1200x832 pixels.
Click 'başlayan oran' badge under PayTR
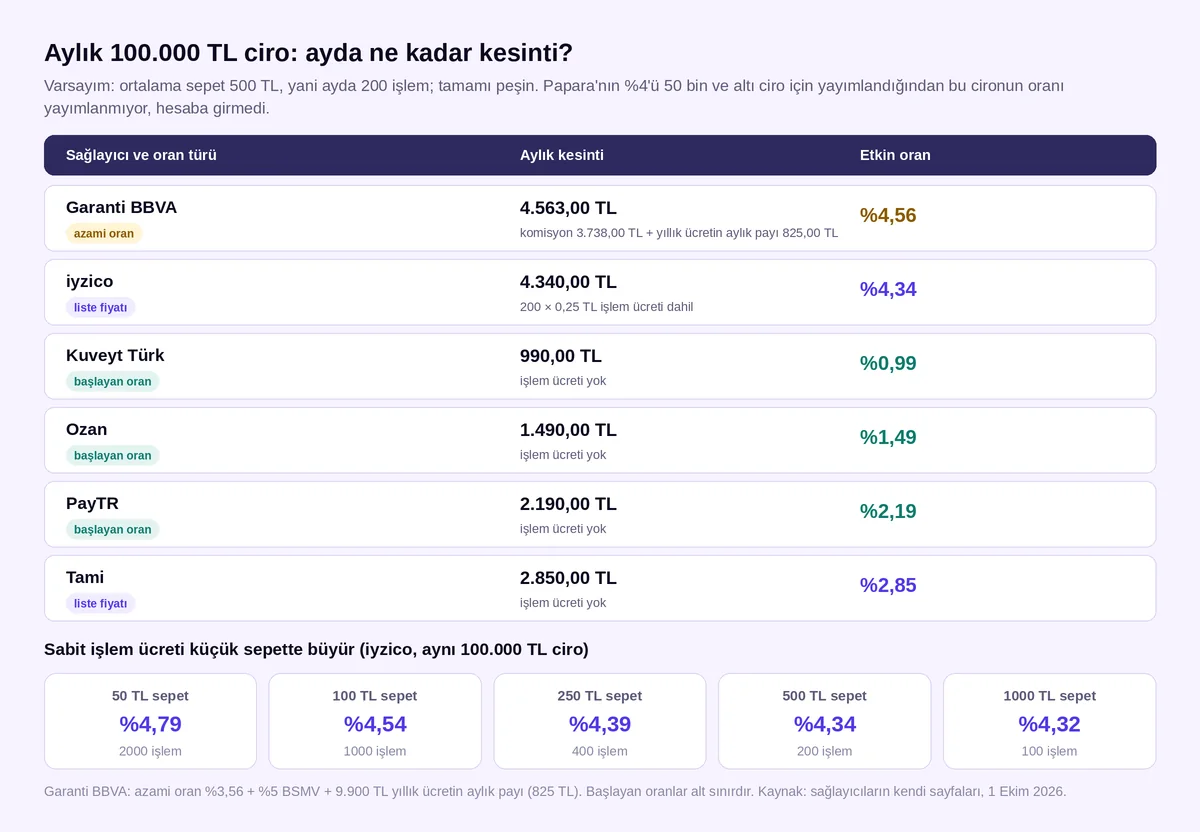coord(112,529)
